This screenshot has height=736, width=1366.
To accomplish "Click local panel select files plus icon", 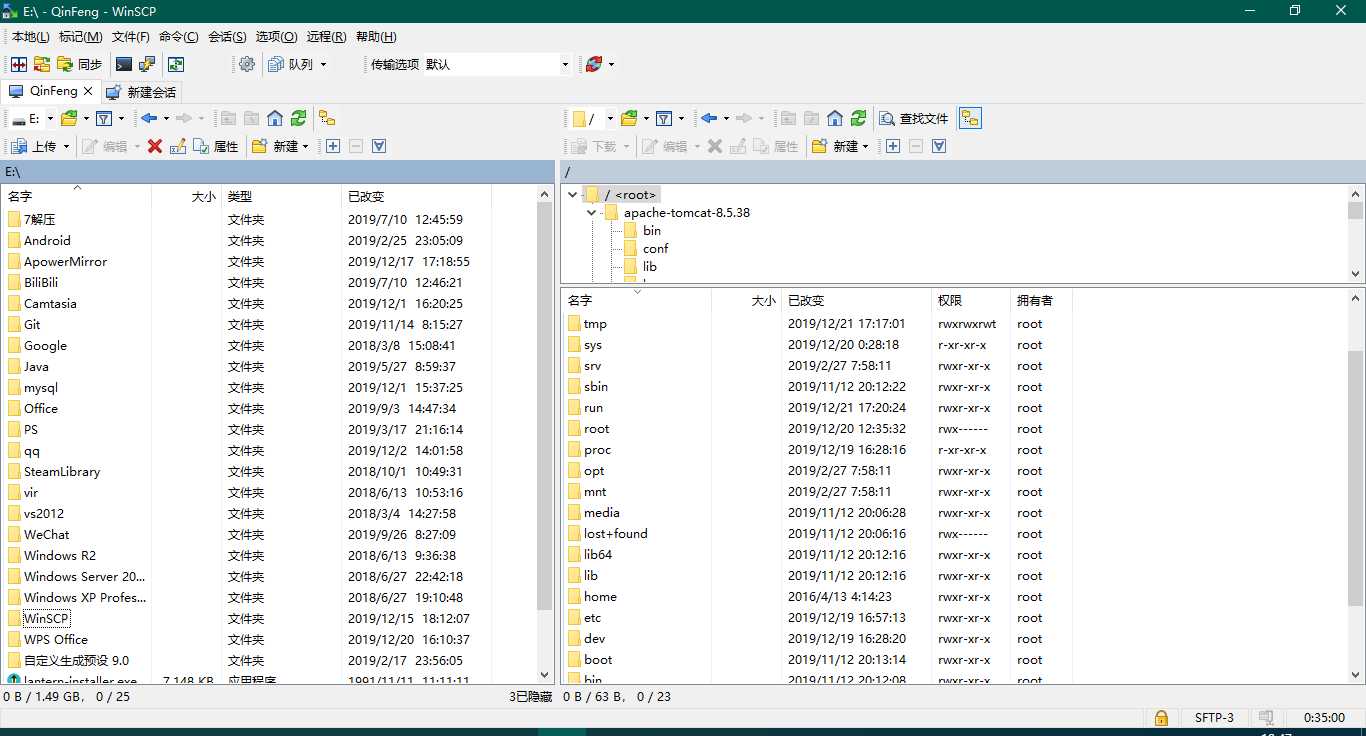I will [x=333, y=146].
